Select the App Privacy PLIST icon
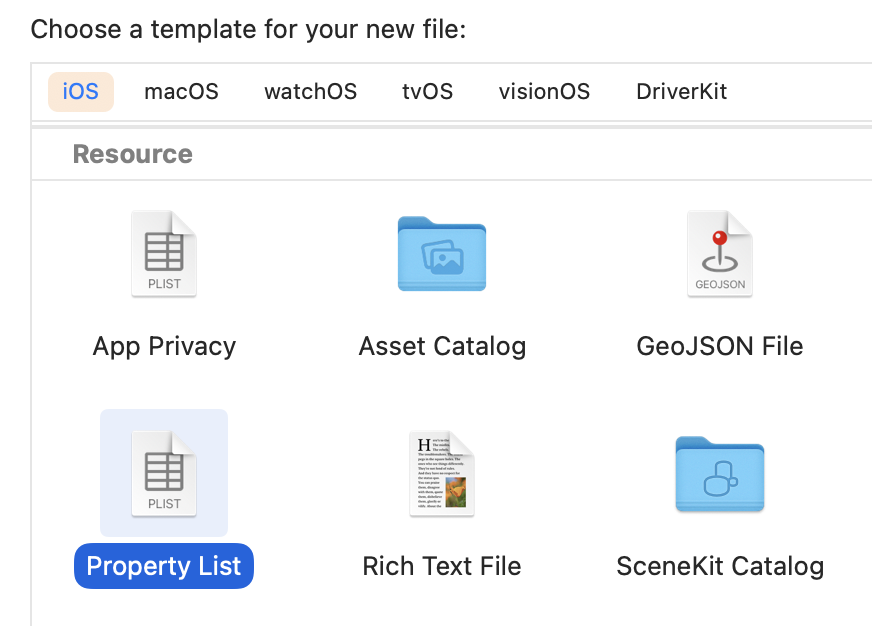Image resolution: width=872 pixels, height=626 pixels. [164, 254]
